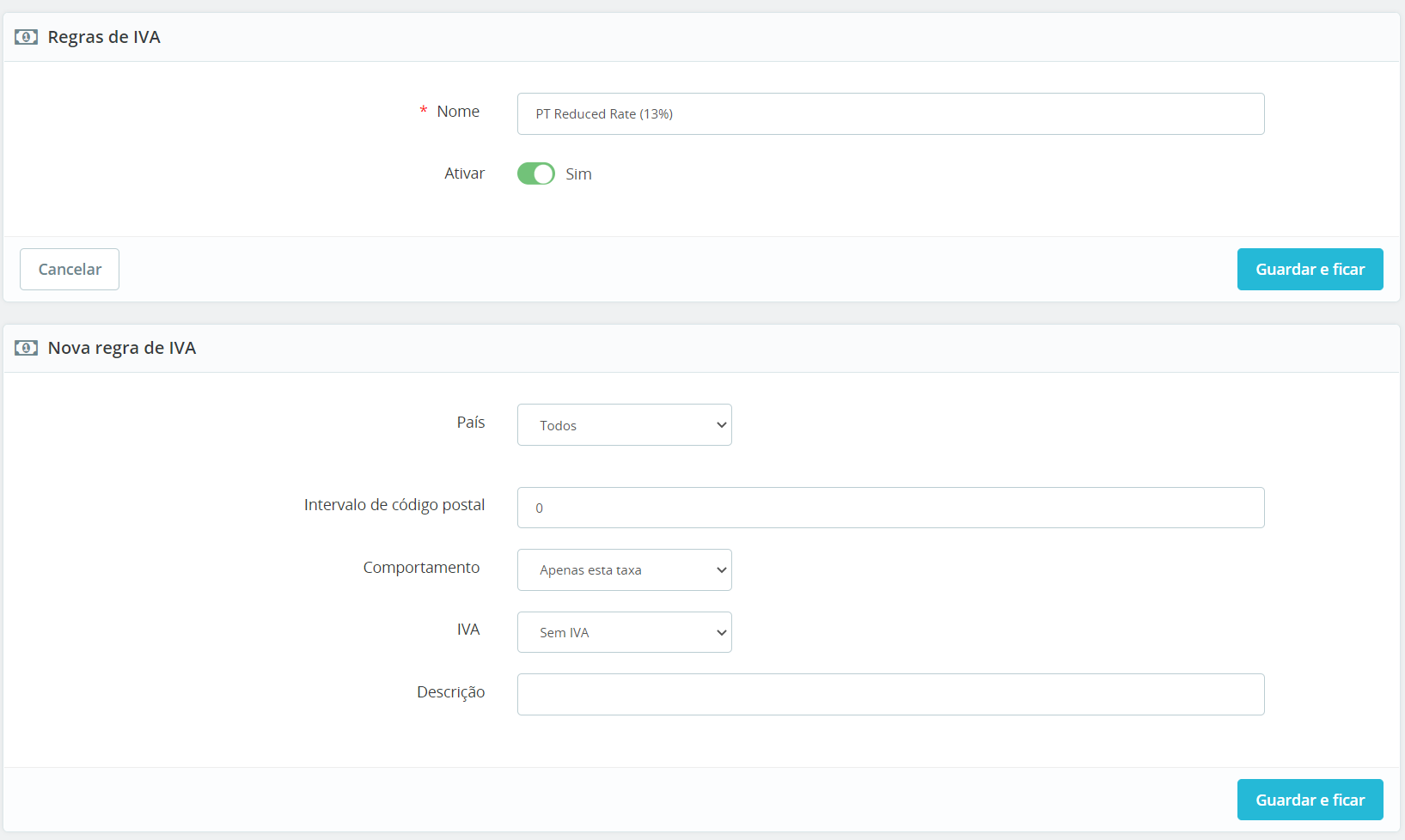1405x840 pixels.
Task: Click the País field label
Action: click(x=471, y=423)
